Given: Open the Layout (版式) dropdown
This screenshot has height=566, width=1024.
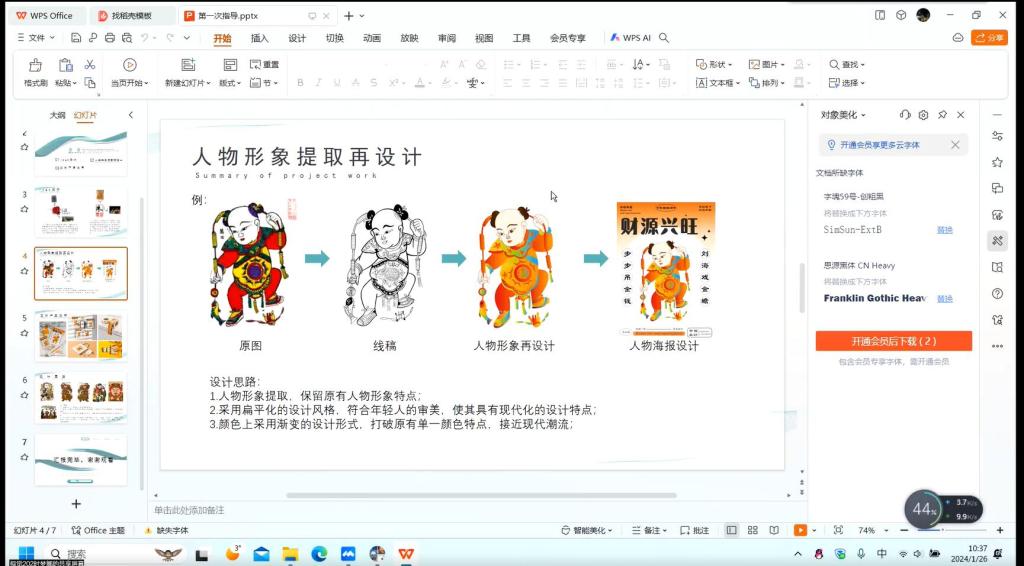Looking at the screenshot, I should [230, 83].
